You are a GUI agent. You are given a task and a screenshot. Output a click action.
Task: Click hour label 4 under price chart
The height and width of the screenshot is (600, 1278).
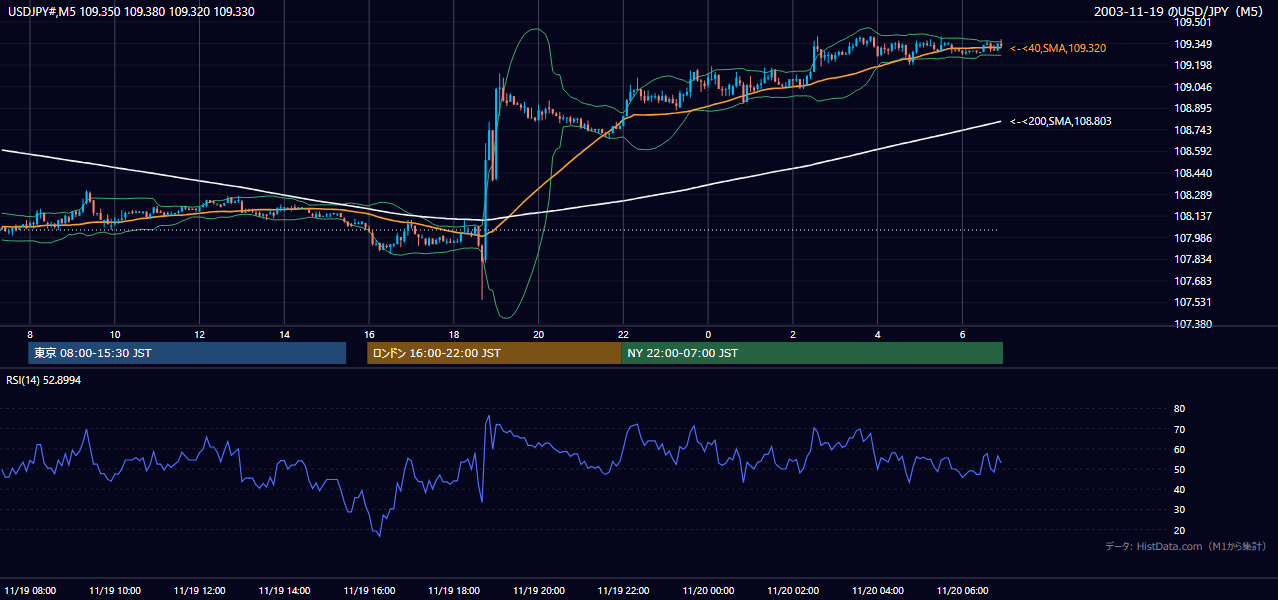pyautogui.click(x=878, y=334)
